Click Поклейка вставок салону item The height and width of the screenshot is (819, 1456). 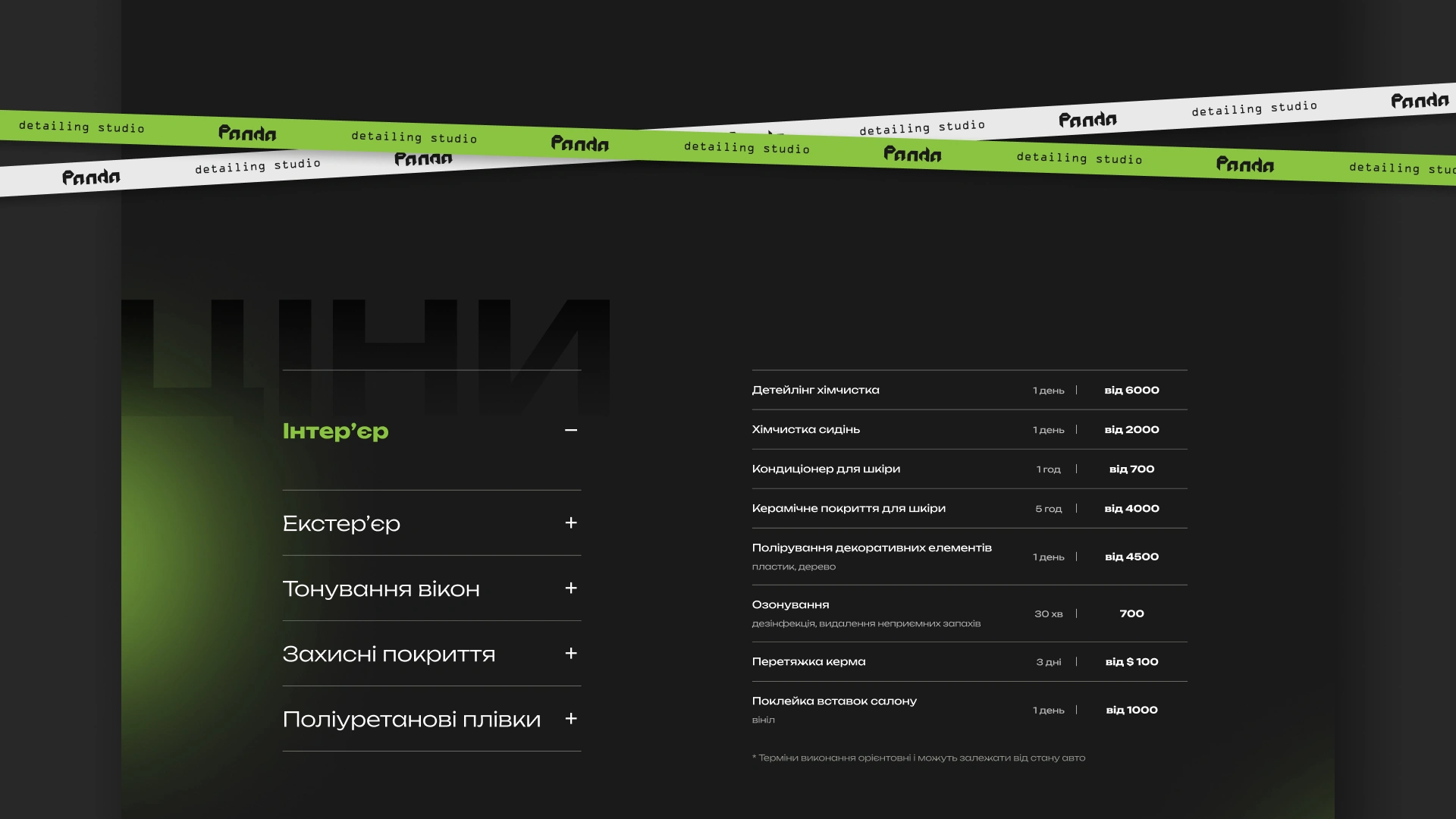[834, 701]
